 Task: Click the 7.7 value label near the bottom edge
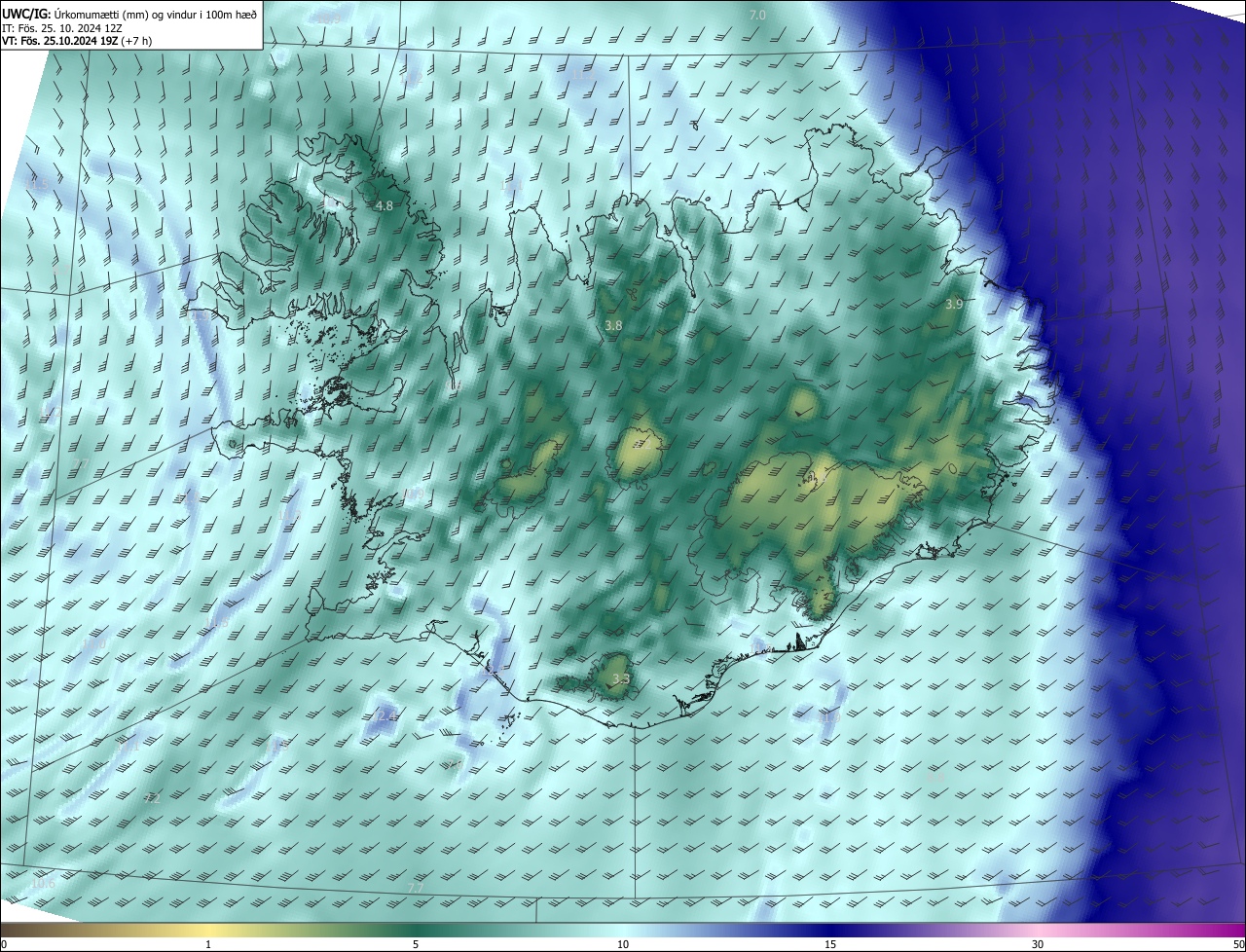pyautogui.click(x=416, y=889)
